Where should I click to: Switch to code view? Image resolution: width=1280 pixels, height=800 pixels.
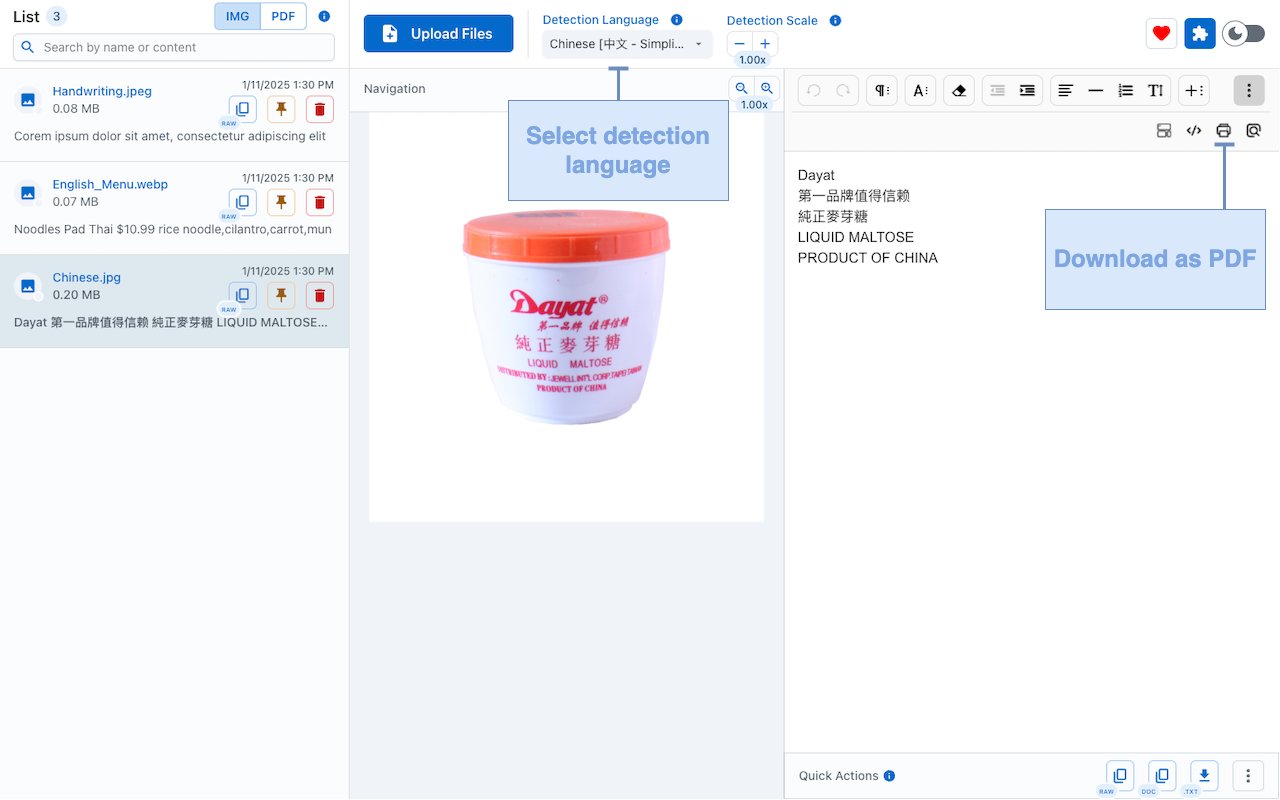(1194, 130)
